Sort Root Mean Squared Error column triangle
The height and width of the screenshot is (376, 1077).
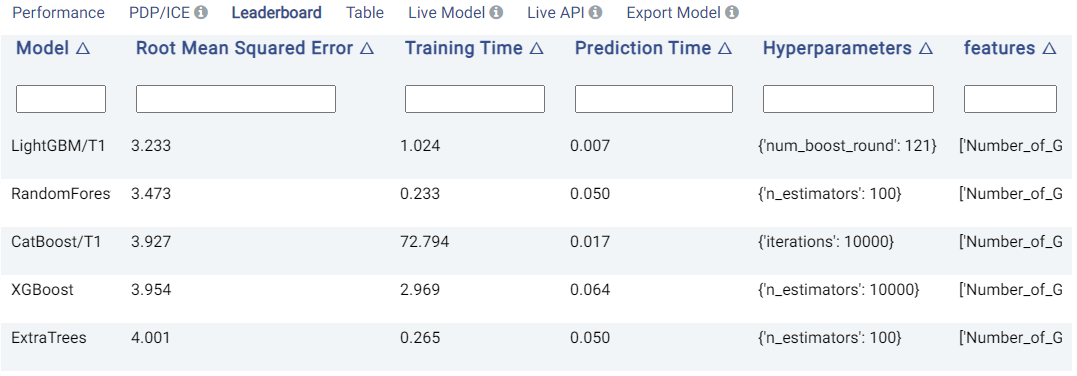tap(367, 49)
